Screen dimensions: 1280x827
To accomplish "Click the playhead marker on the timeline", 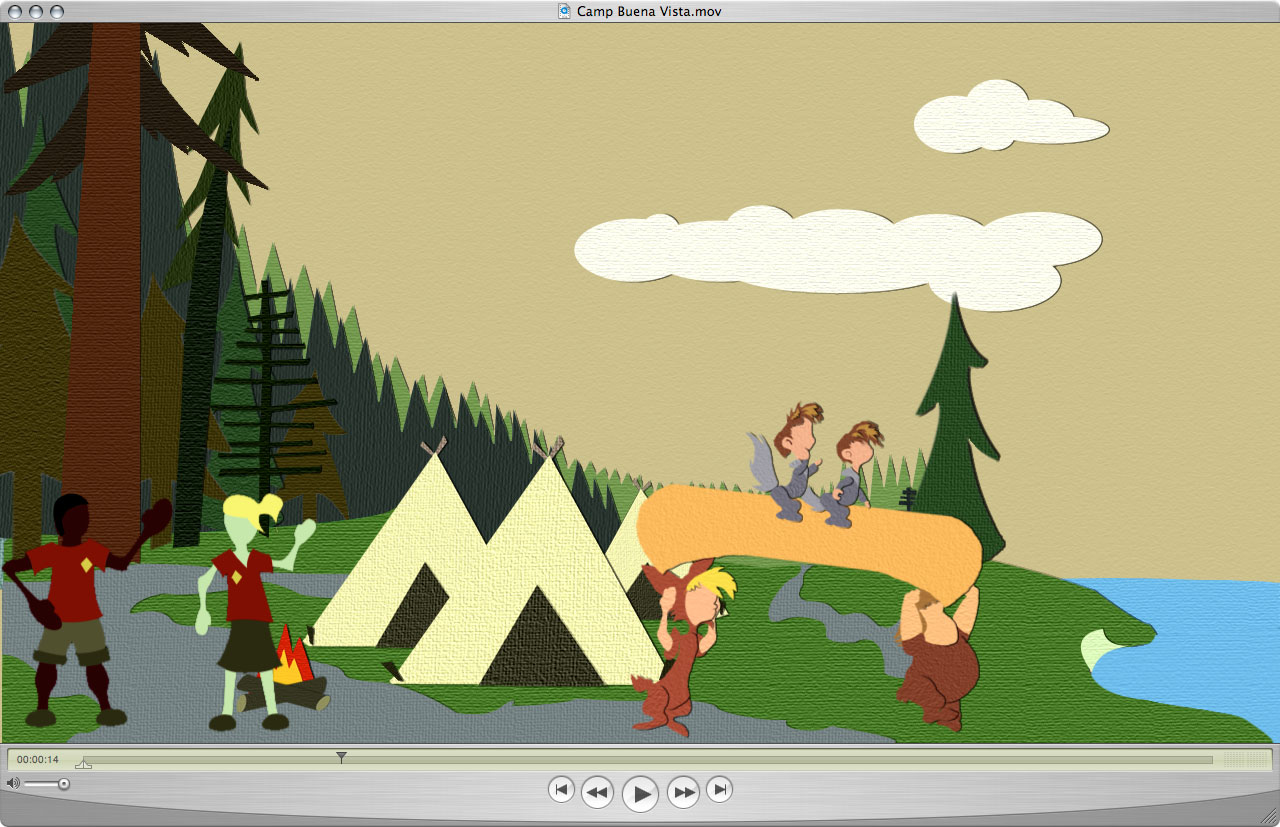I will pos(341,758).
